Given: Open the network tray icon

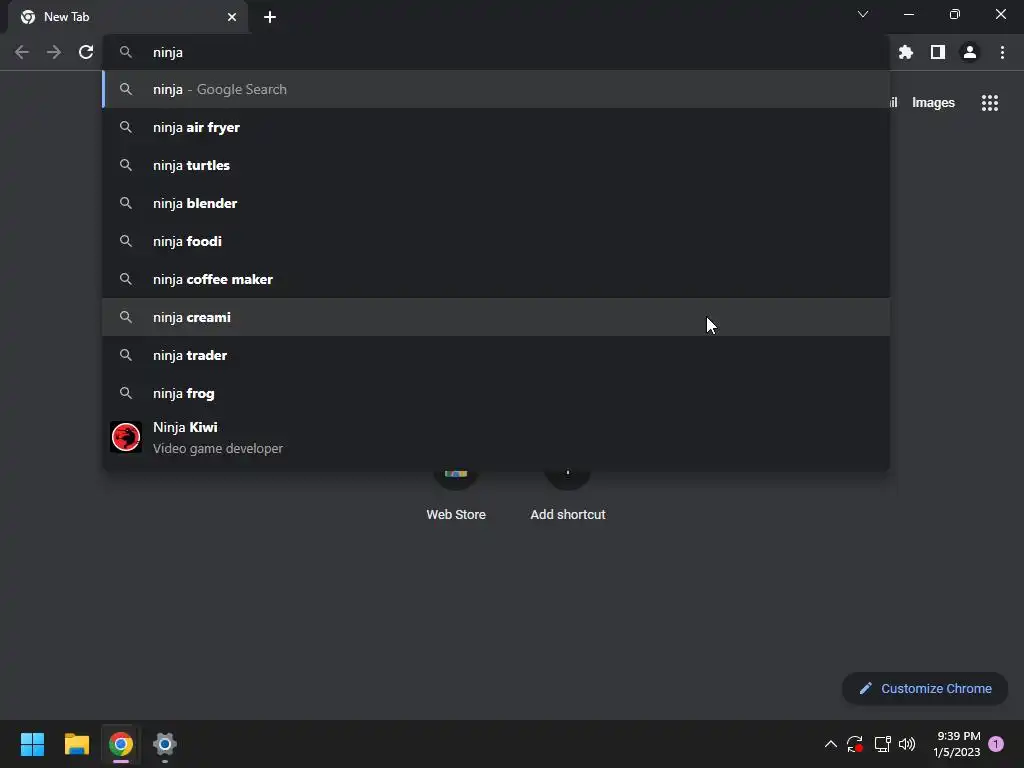Looking at the screenshot, I should click(x=882, y=744).
